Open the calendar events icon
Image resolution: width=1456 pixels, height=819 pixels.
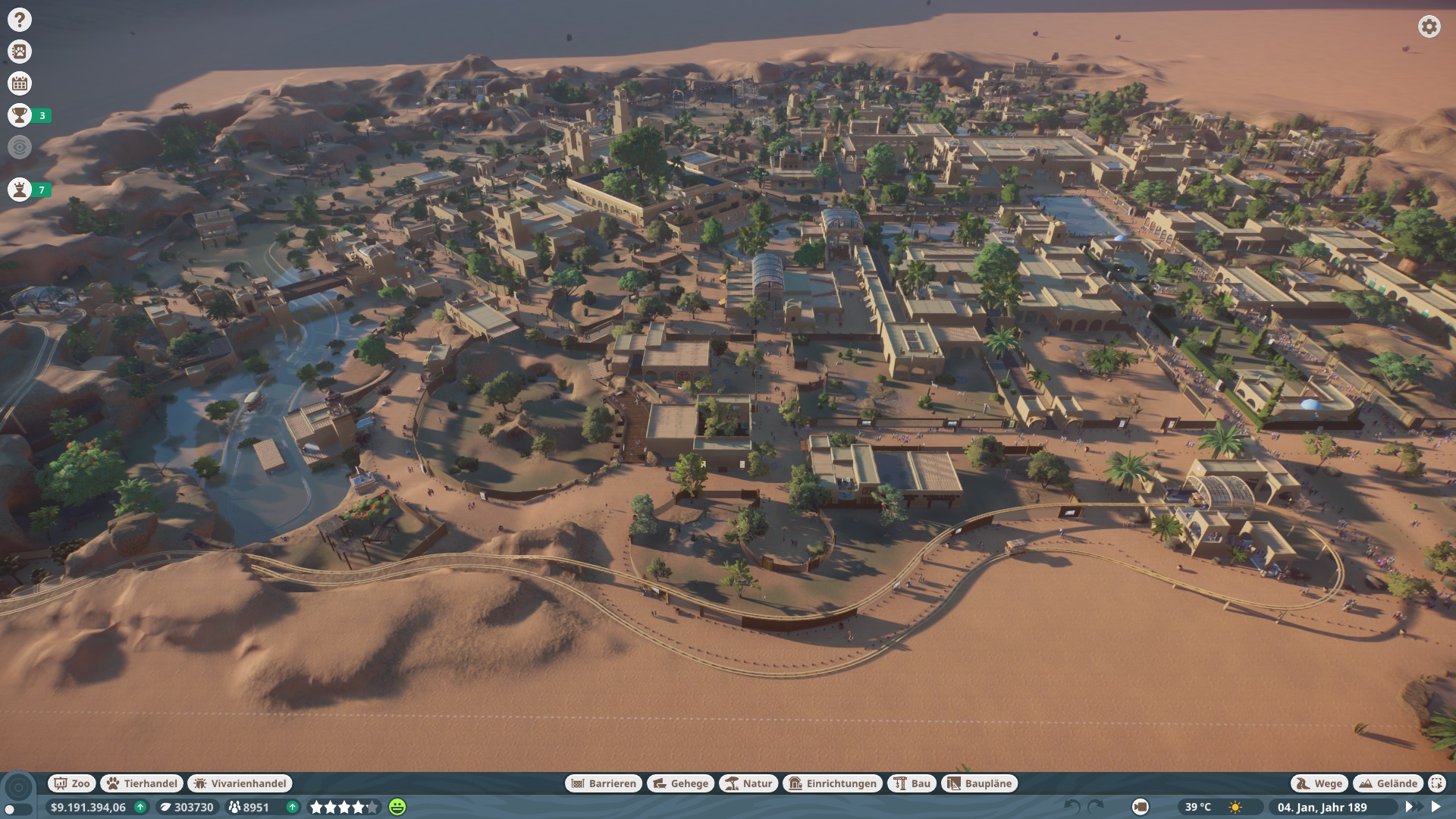[20, 83]
